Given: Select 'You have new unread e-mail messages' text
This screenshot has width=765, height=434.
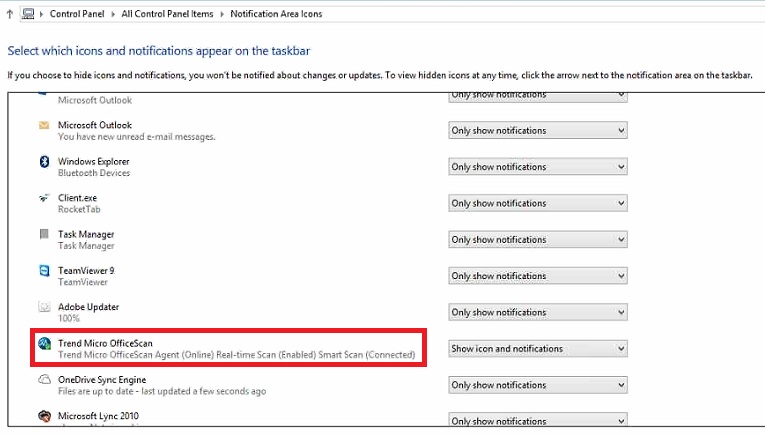Looking at the screenshot, I should point(137,137).
